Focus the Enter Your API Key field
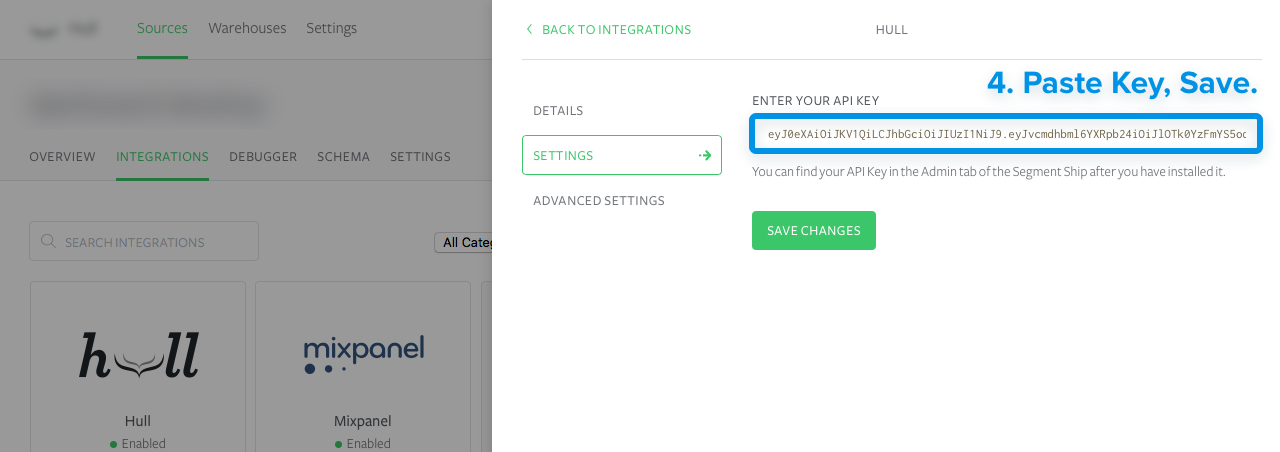Viewport: 1280px width, 452px height. 1006,134
